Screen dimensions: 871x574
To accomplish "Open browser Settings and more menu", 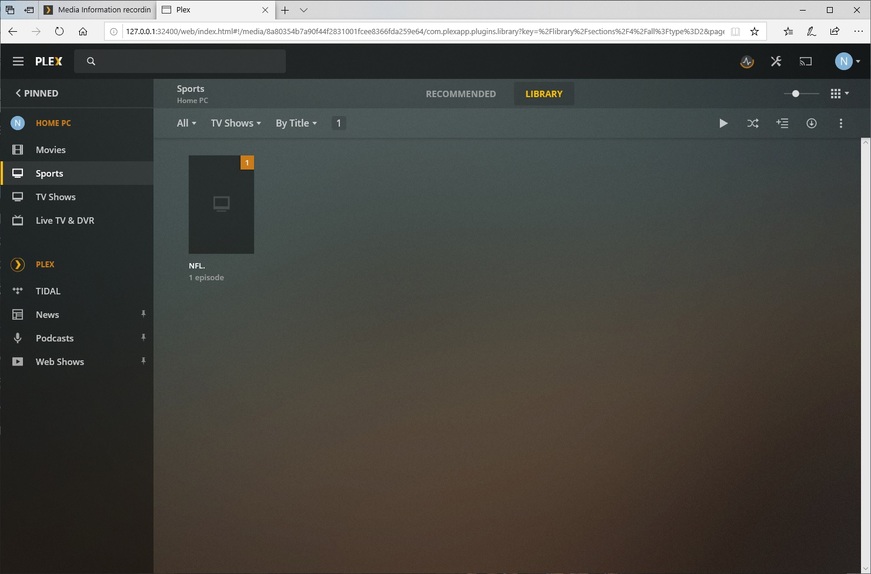I will click(x=858, y=32).
